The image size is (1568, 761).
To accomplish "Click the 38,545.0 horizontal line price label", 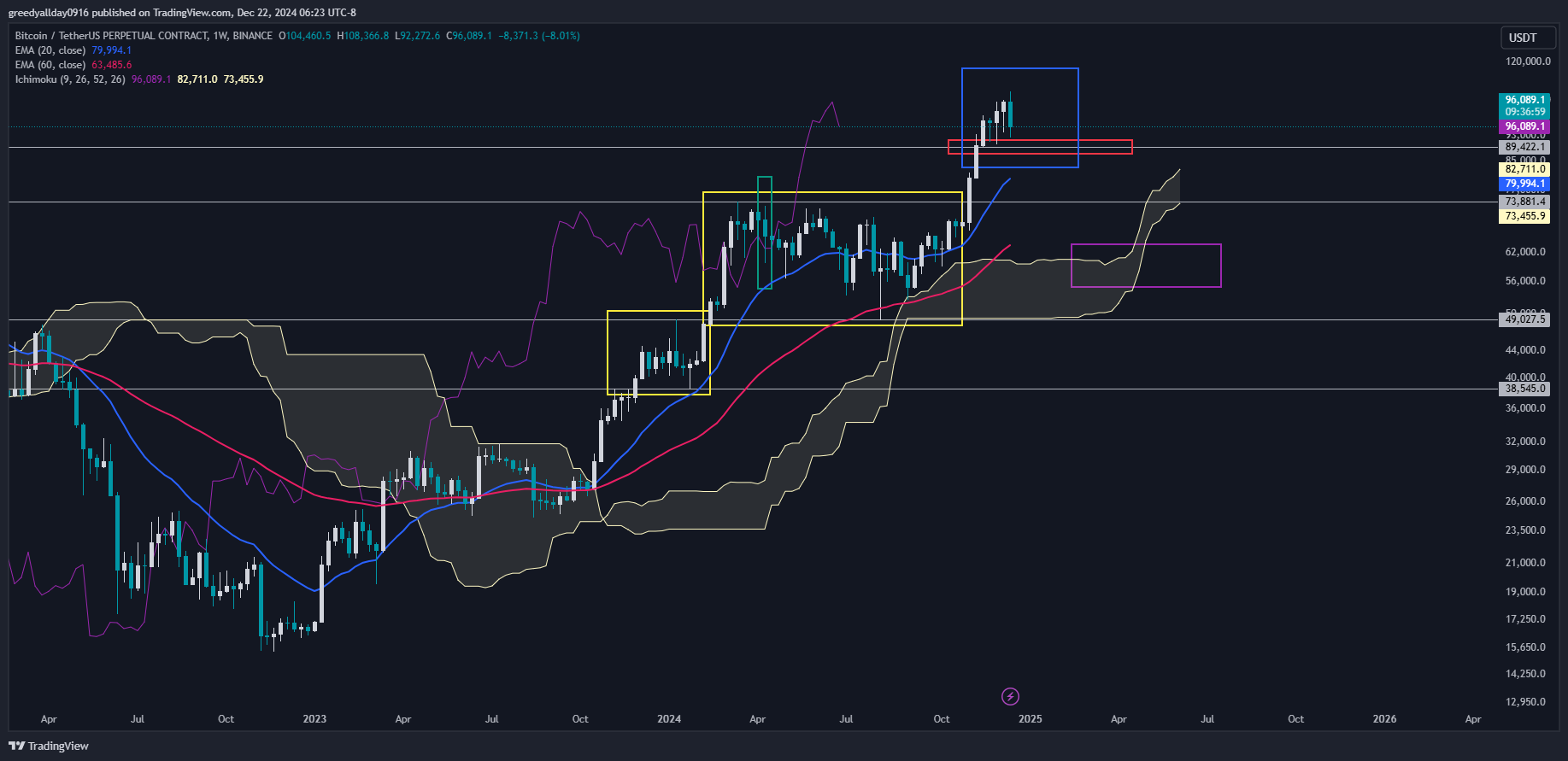I will pos(1525,389).
